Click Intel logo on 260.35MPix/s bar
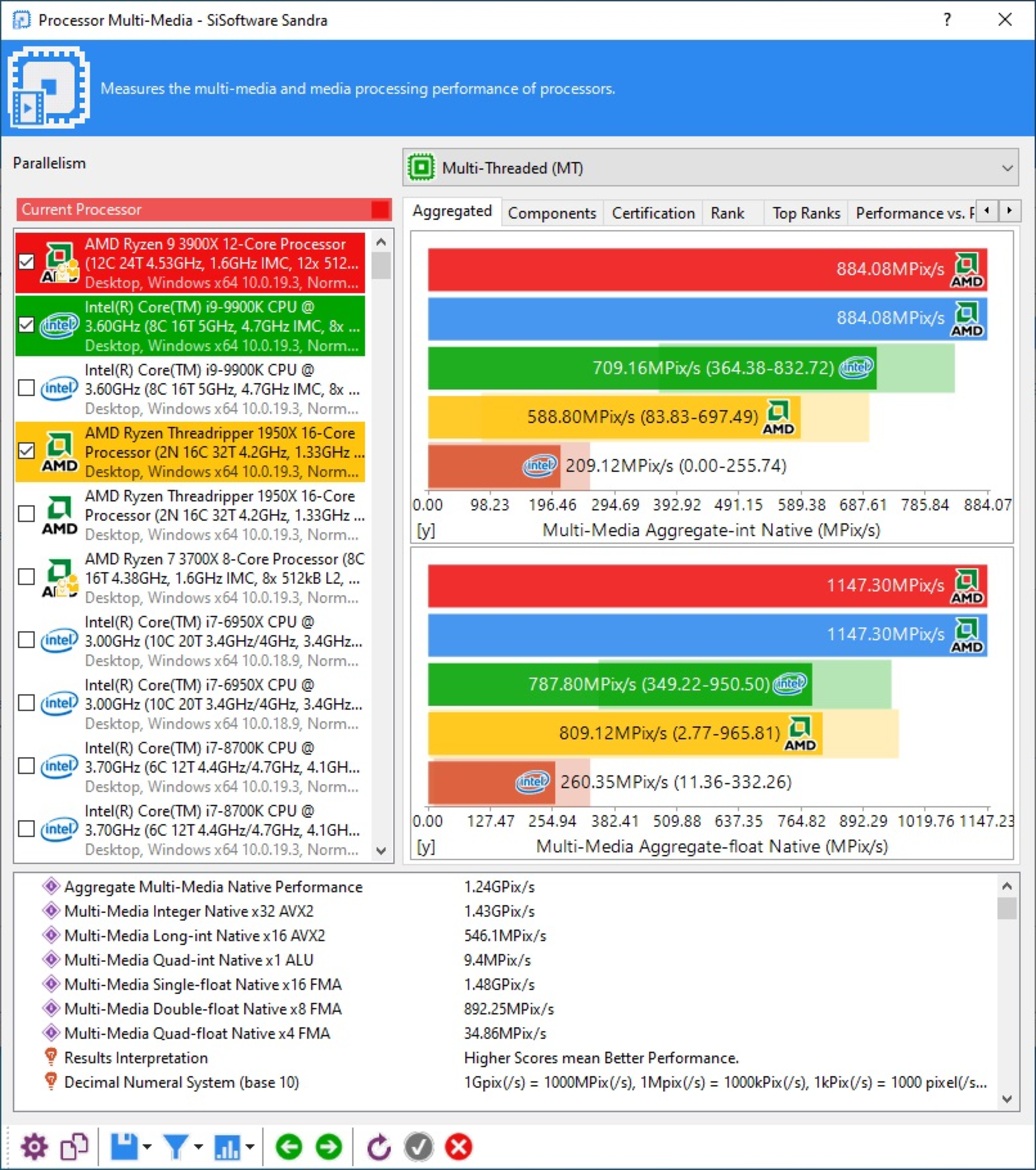 (533, 781)
